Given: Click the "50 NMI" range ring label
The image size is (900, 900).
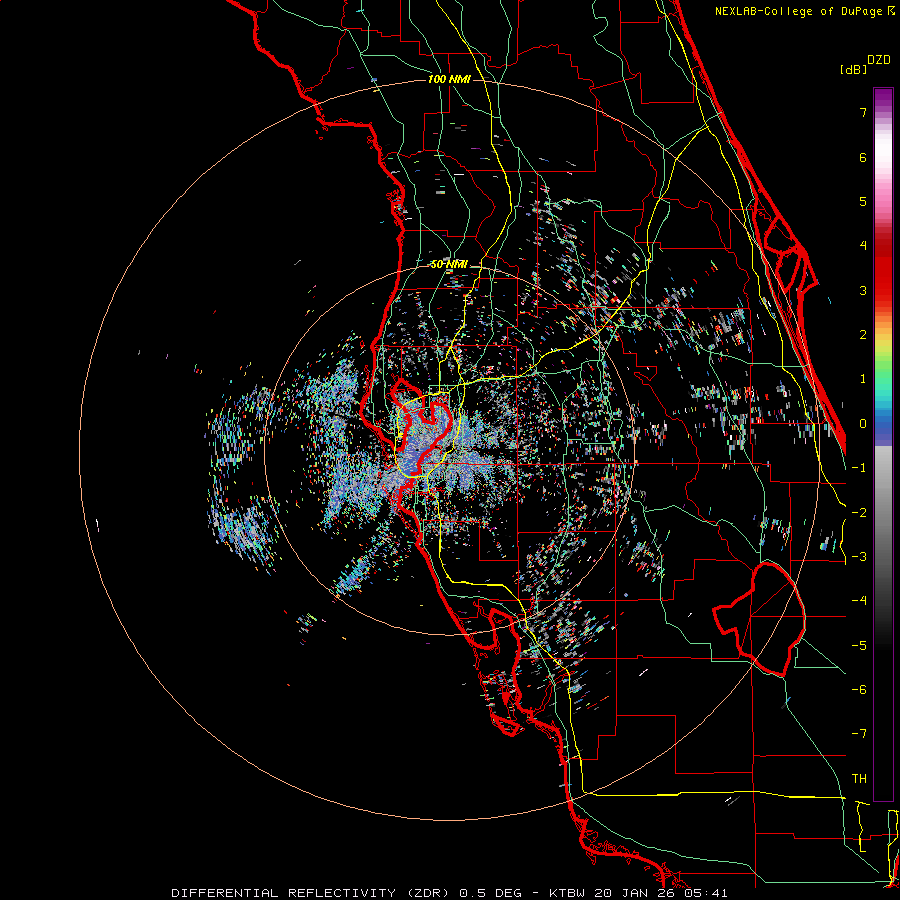Looking at the screenshot, I should 449,264.
